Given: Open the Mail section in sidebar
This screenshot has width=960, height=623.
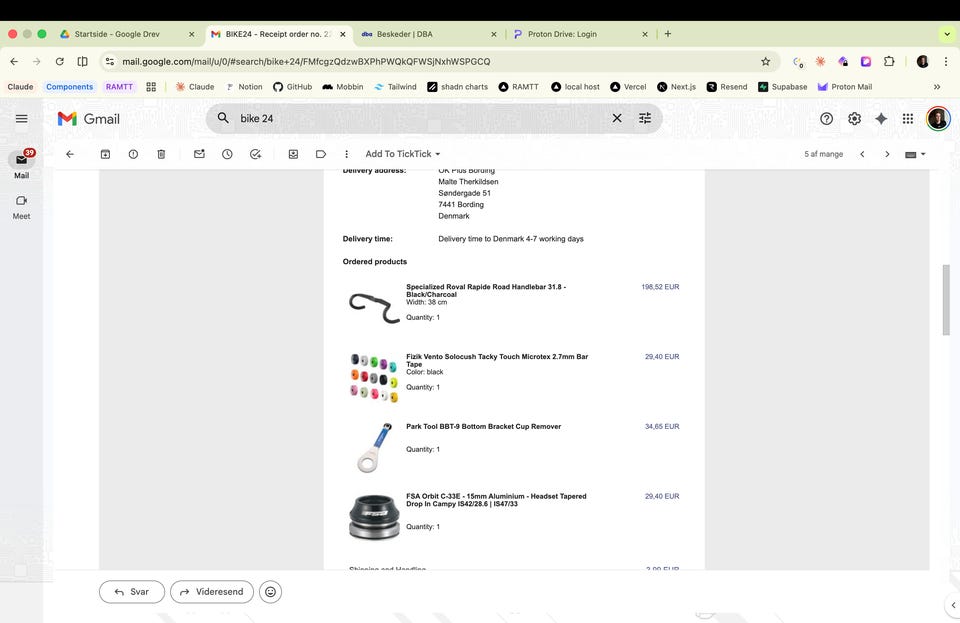Looking at the screenshot, I should [x=21, y=165].
